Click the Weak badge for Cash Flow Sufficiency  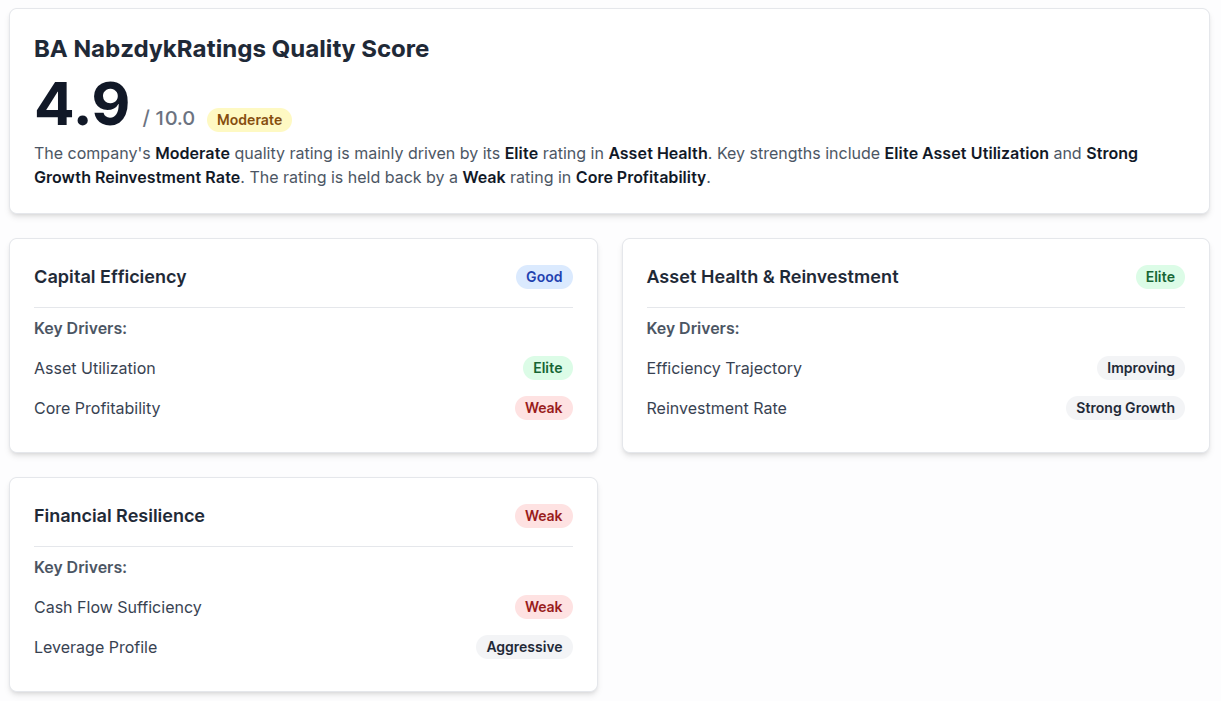(x=544, y=607)
